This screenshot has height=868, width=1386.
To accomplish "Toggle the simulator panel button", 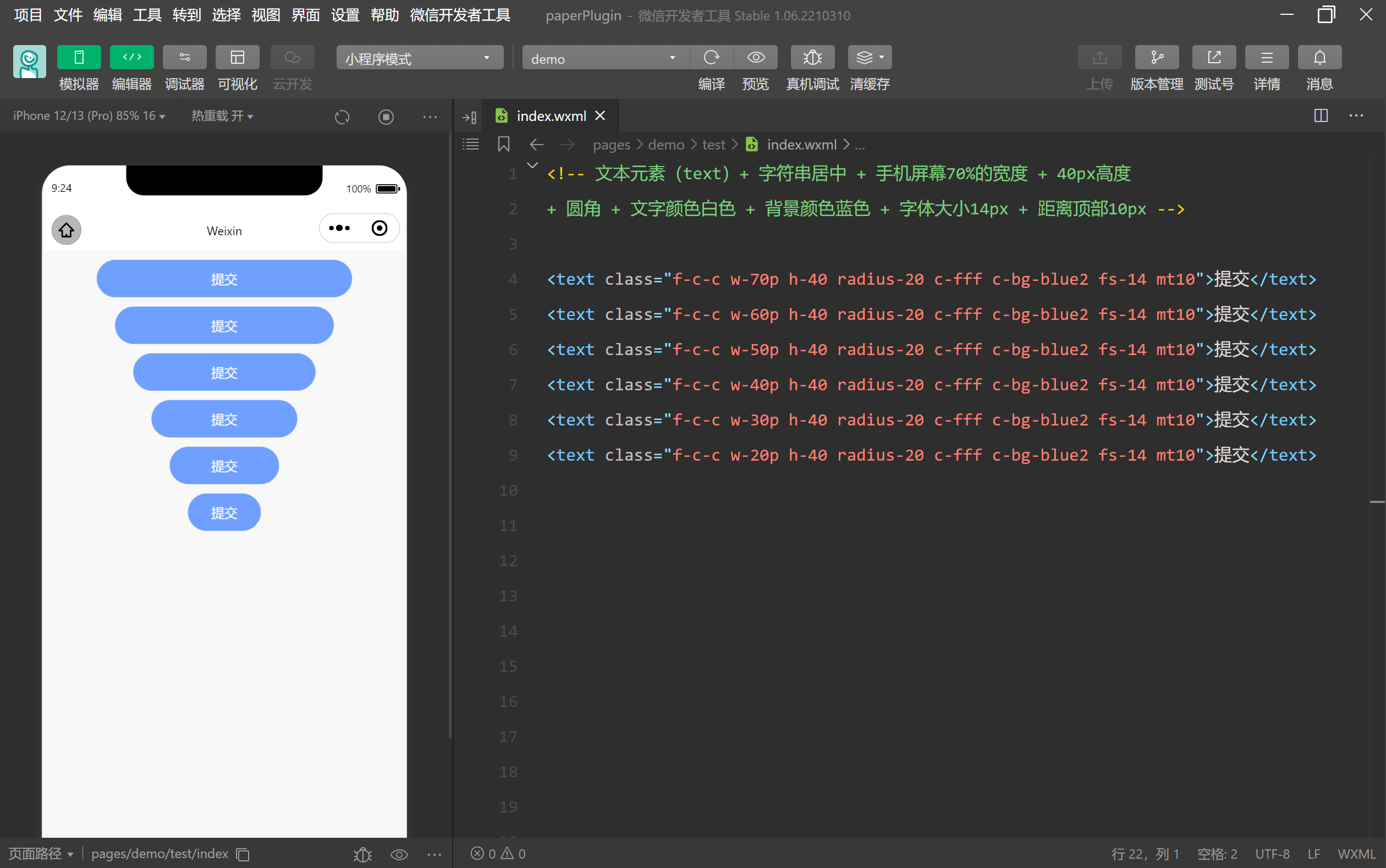I will 79,57.
